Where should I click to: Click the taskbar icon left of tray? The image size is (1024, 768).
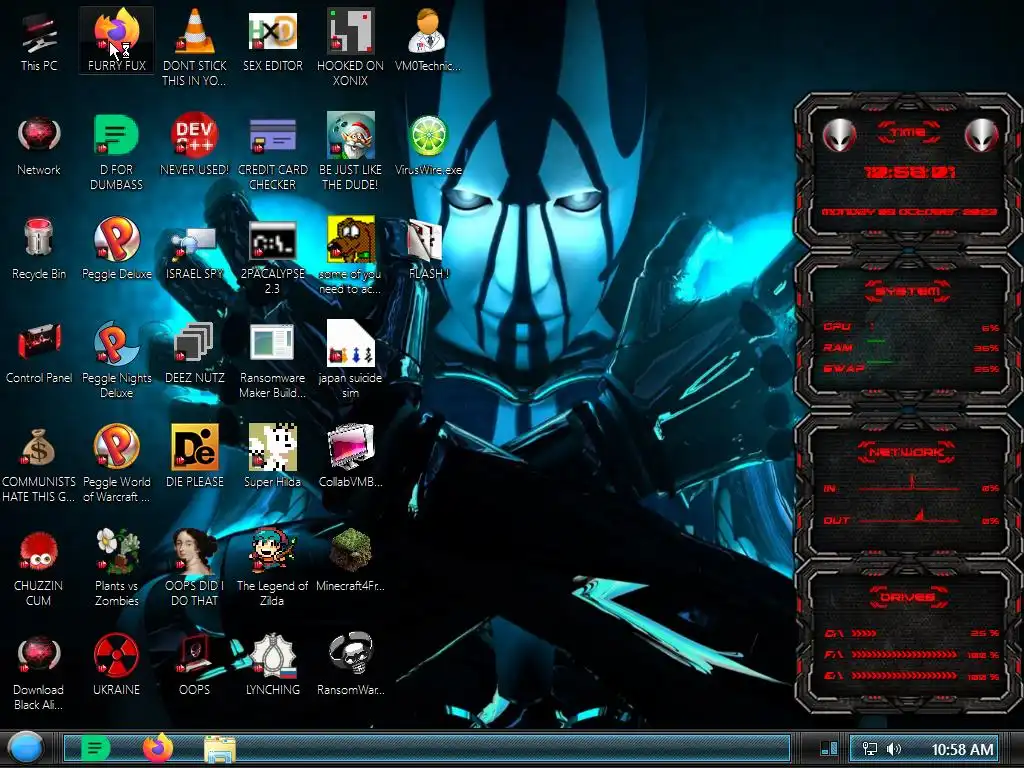tap(829, 748)
